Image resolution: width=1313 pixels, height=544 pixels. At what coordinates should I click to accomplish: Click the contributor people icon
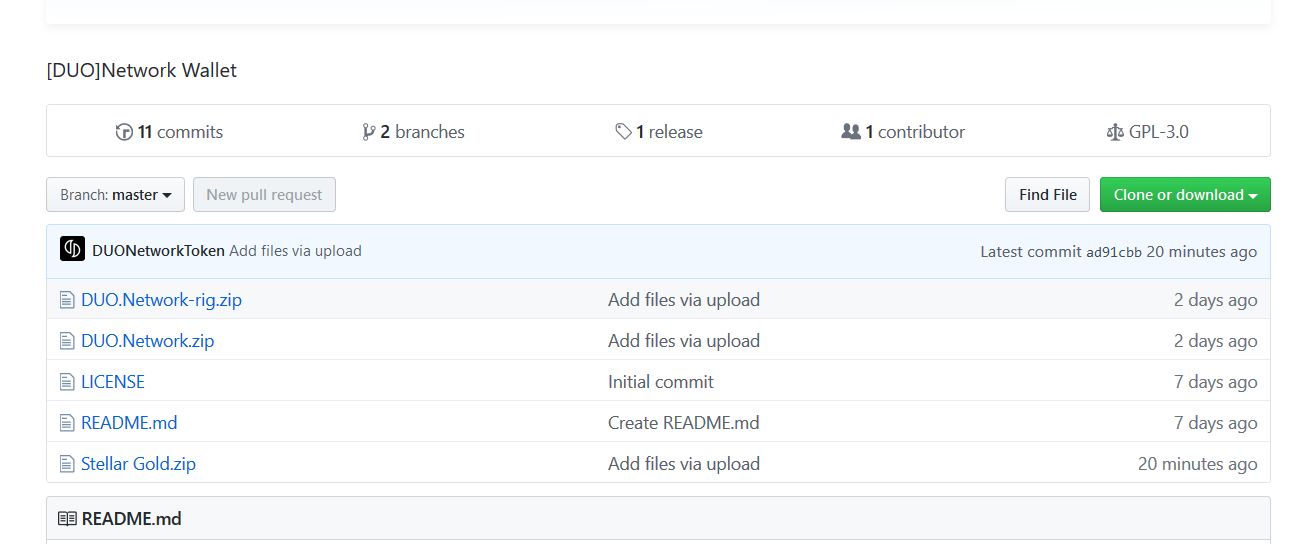tap(851, 132)
